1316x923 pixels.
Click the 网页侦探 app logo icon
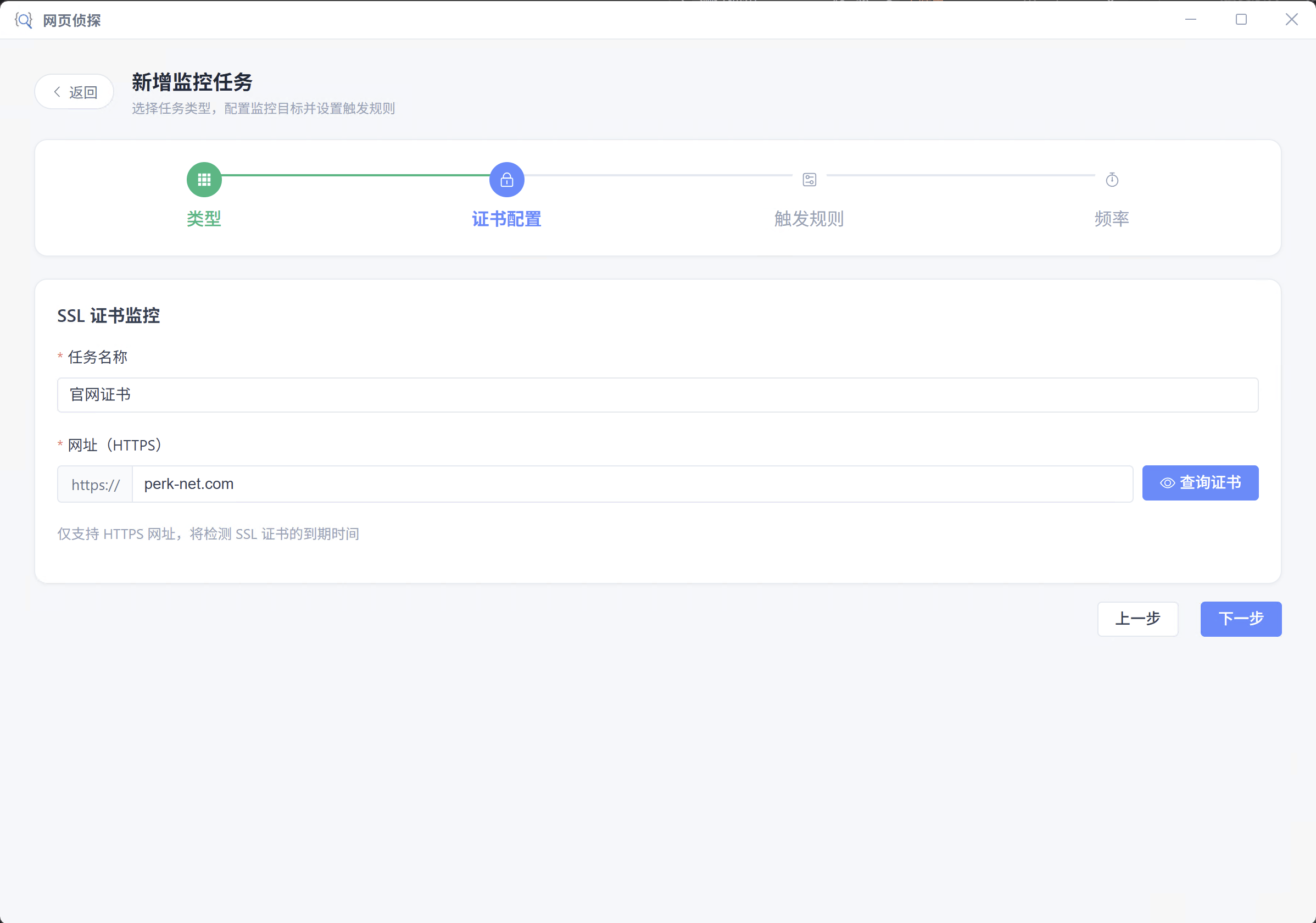pos(24,20)
